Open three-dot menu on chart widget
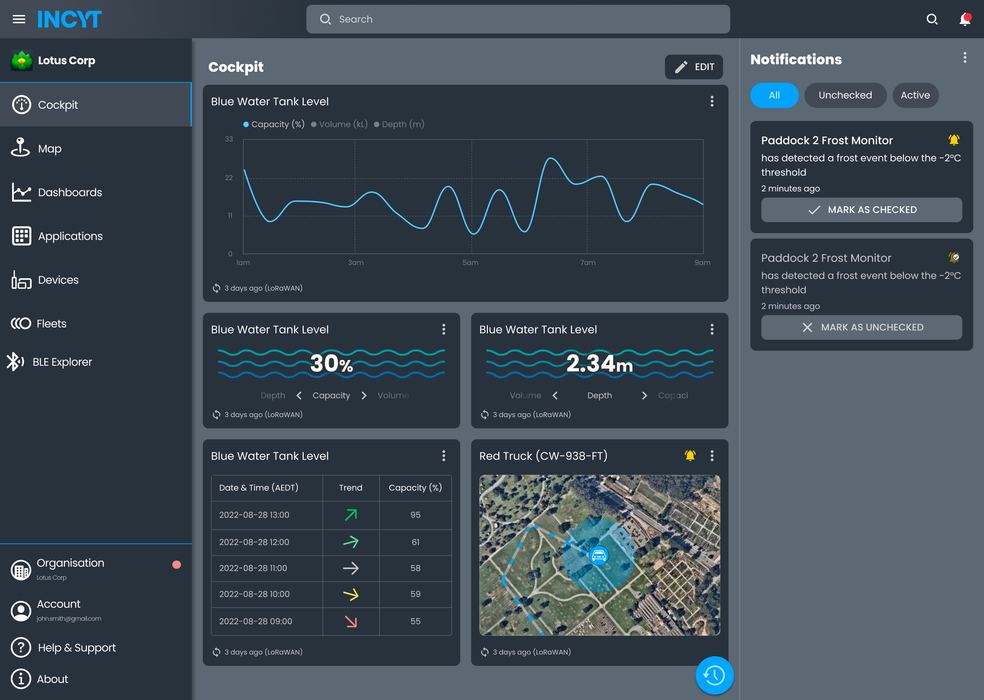This screenshot has width=984, height=700. [x=712, y=102]
